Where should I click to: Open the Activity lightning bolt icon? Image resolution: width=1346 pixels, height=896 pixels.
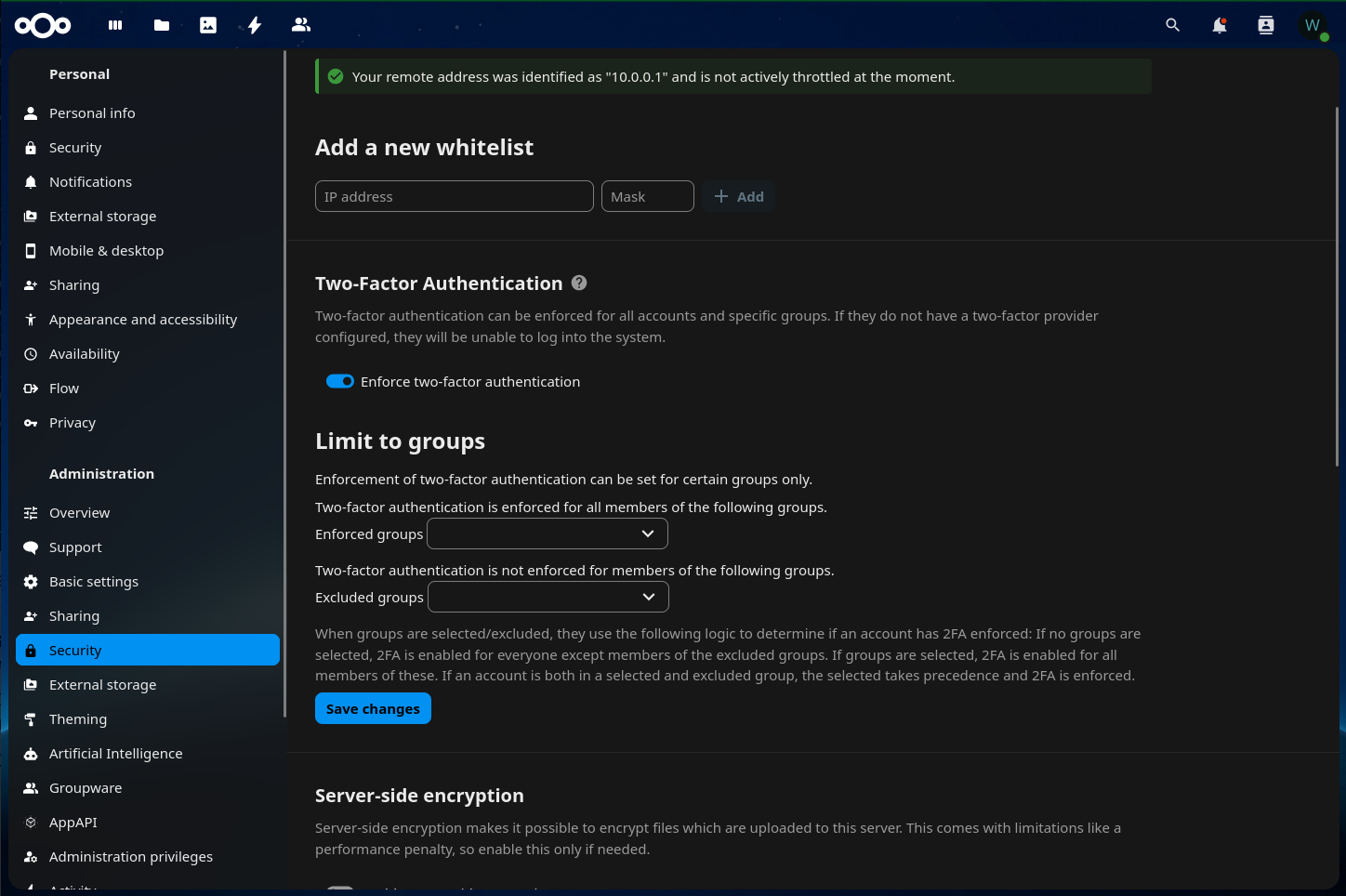(255, 25)
